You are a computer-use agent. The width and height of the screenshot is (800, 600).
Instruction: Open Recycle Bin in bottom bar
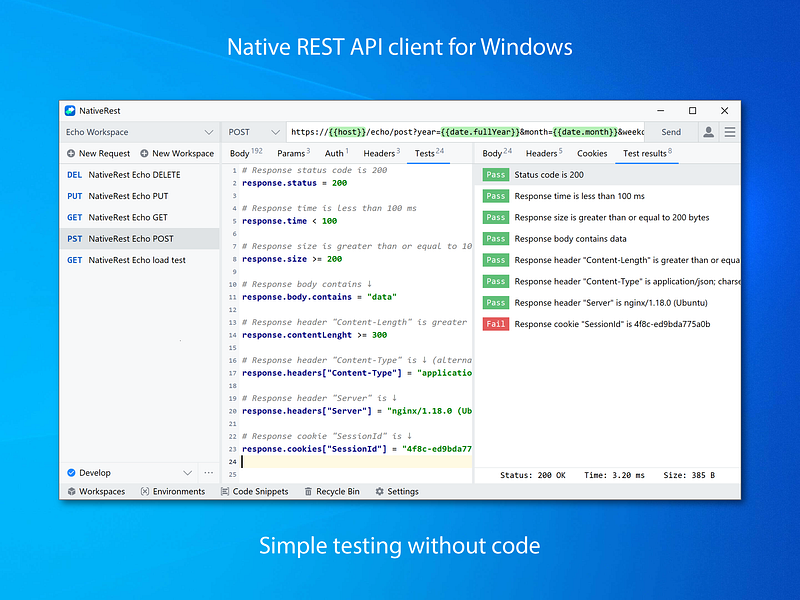332,491
